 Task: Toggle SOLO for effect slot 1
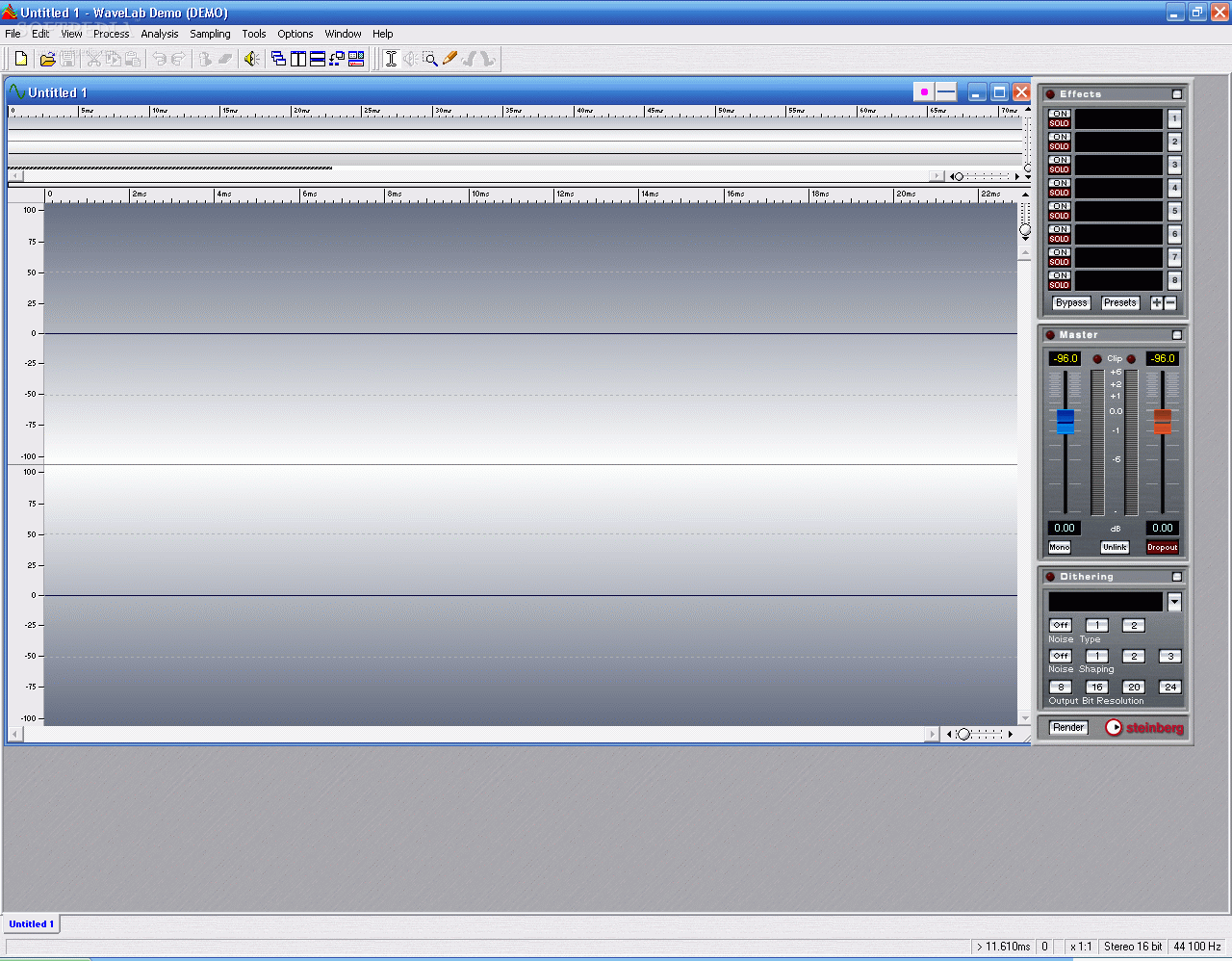click(x=1060, y=123)
